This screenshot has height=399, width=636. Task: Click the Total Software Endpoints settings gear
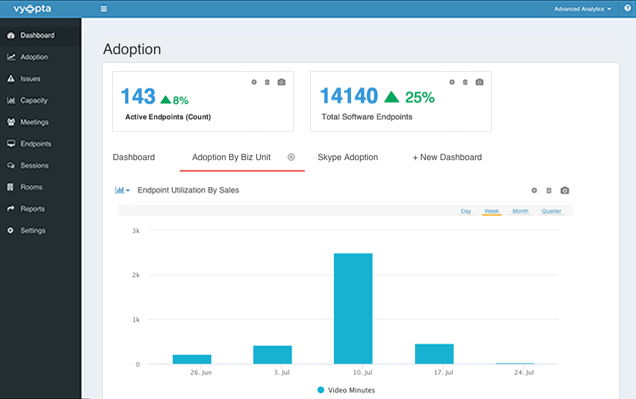point(452,82)
